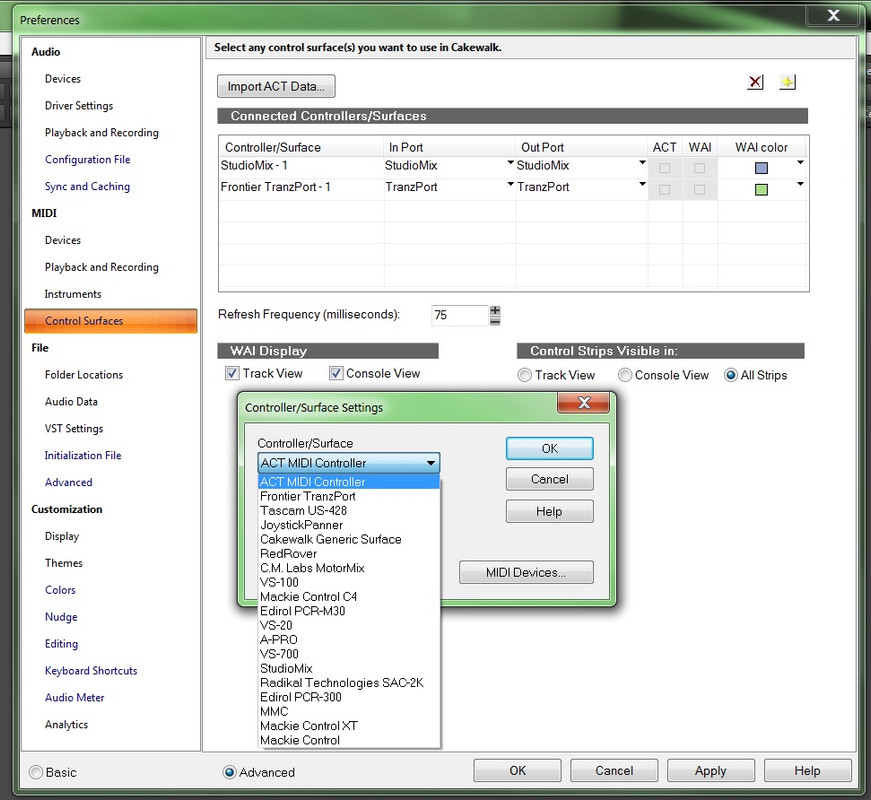This screenshot has height=800, width=871.
Task: Open WAI color dropdown for StudioMix row
Action: pos(800,163)
